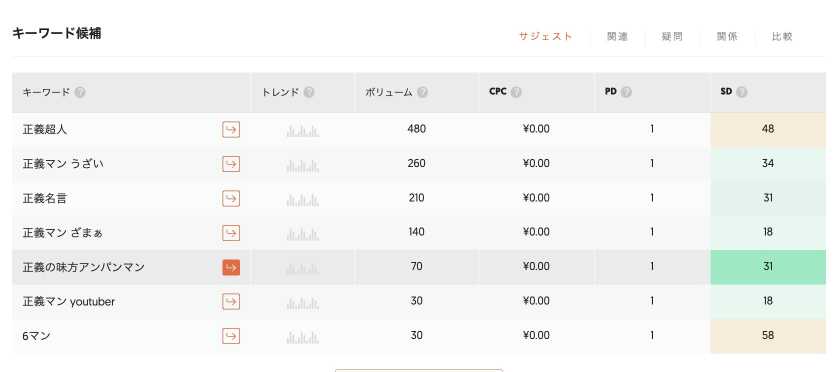839x372 pixels.
Task: Open the arrow icon for 正義名言
Action: tap(231, 199)
